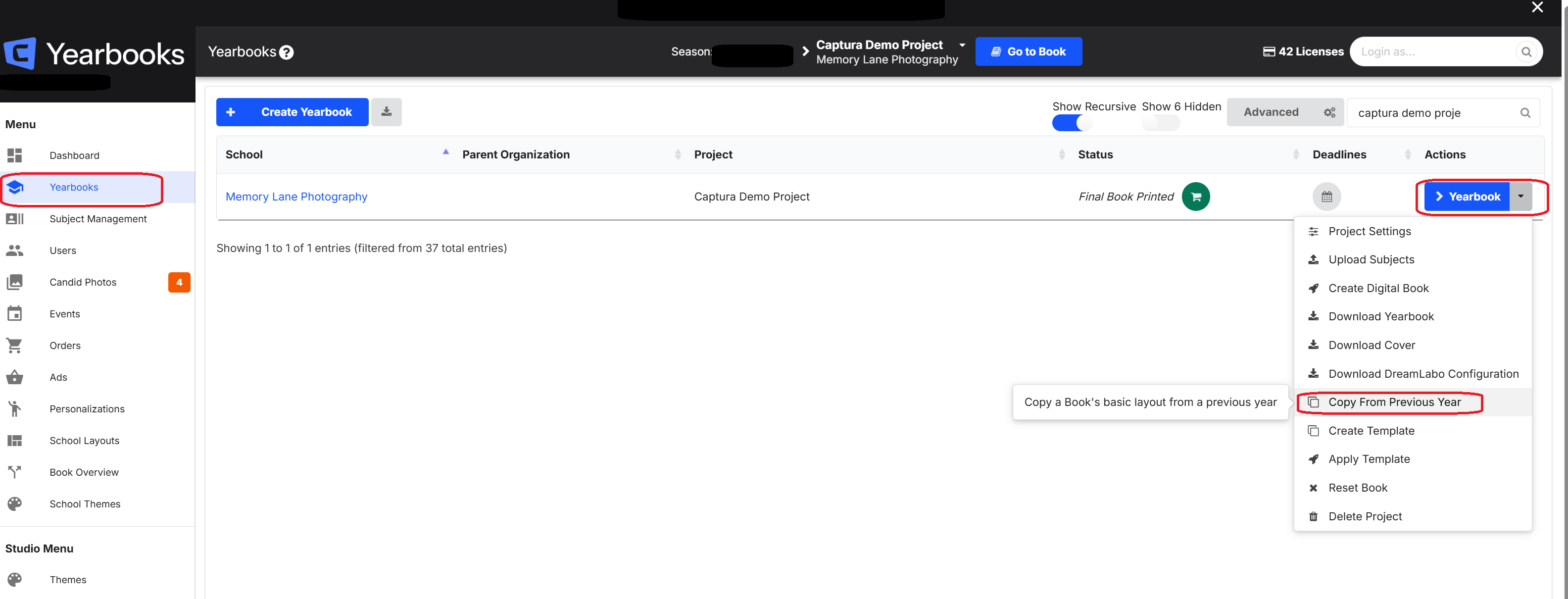Select Create Template menu entry
The height and width of the screenshot is (599, 1568).
click(x=1412, y=430)
